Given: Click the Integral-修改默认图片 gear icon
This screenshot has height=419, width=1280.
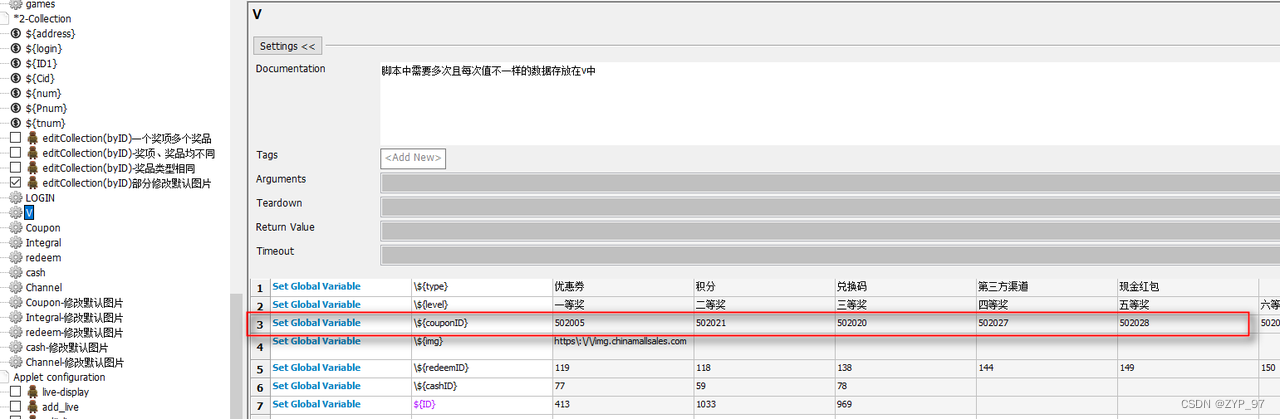Looking at the screenshot, I should 16,318.
